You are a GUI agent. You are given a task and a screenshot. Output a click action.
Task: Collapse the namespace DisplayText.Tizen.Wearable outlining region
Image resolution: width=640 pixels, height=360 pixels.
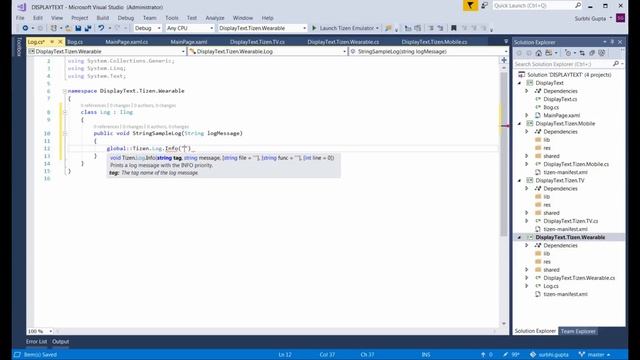tap(64, 91)
